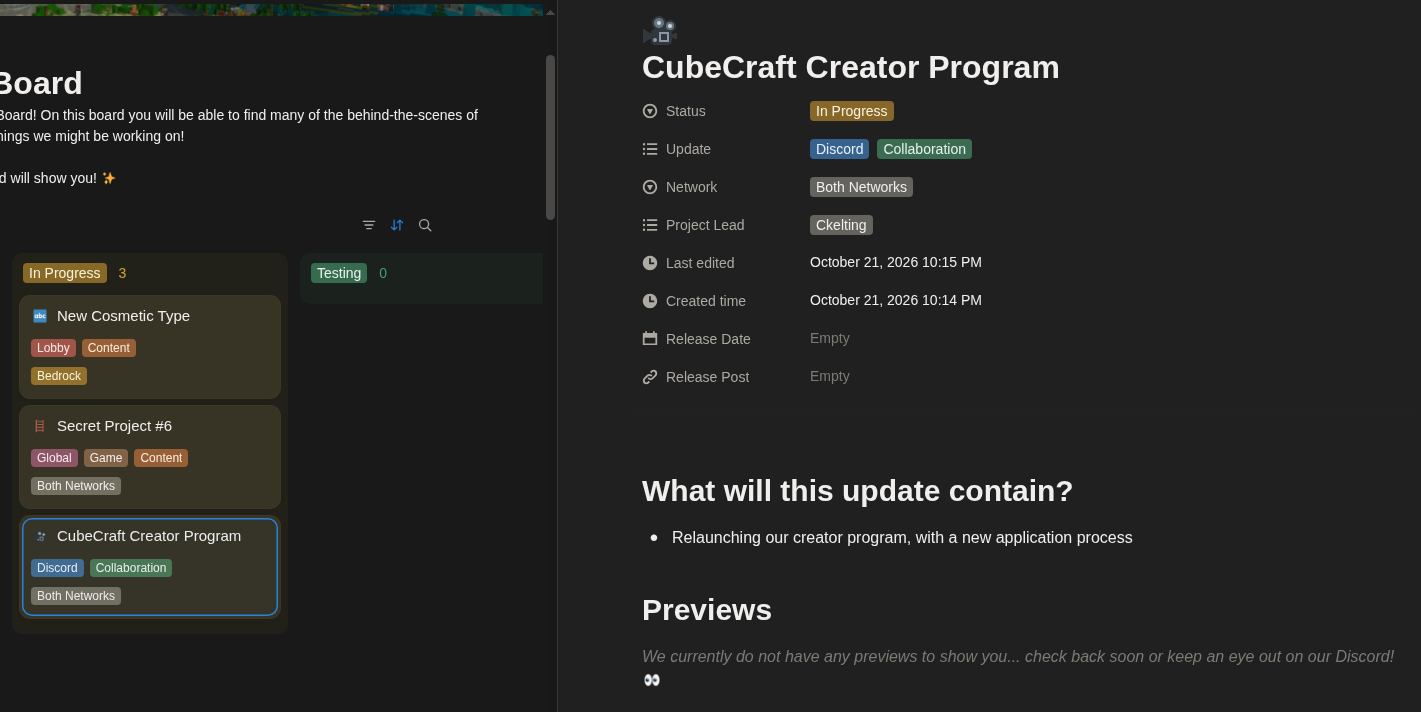The height and width of the screenshot is (712, 1421).
Task: Click the CubeCraft Creator Program card icon
Action: pos(40,536)
